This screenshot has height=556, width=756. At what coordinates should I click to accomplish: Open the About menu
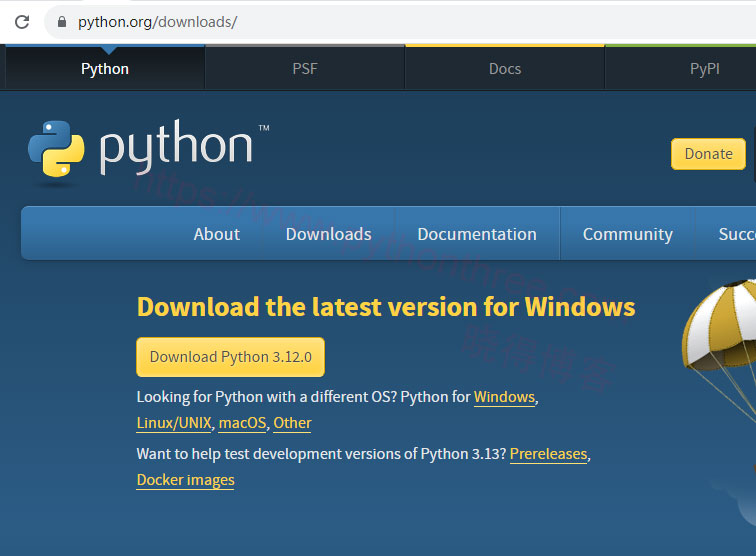pyautogui.click(x=216, y=234)
